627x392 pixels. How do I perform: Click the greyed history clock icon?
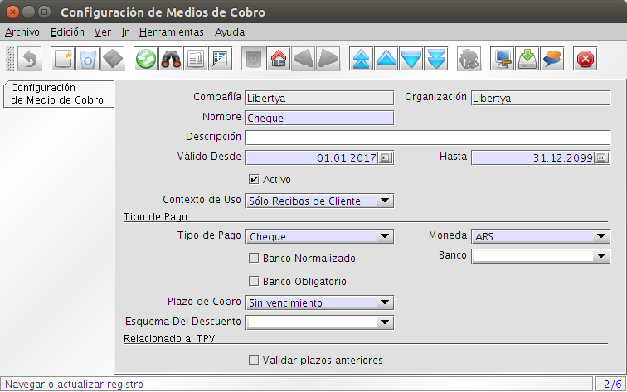pos(254,59)
